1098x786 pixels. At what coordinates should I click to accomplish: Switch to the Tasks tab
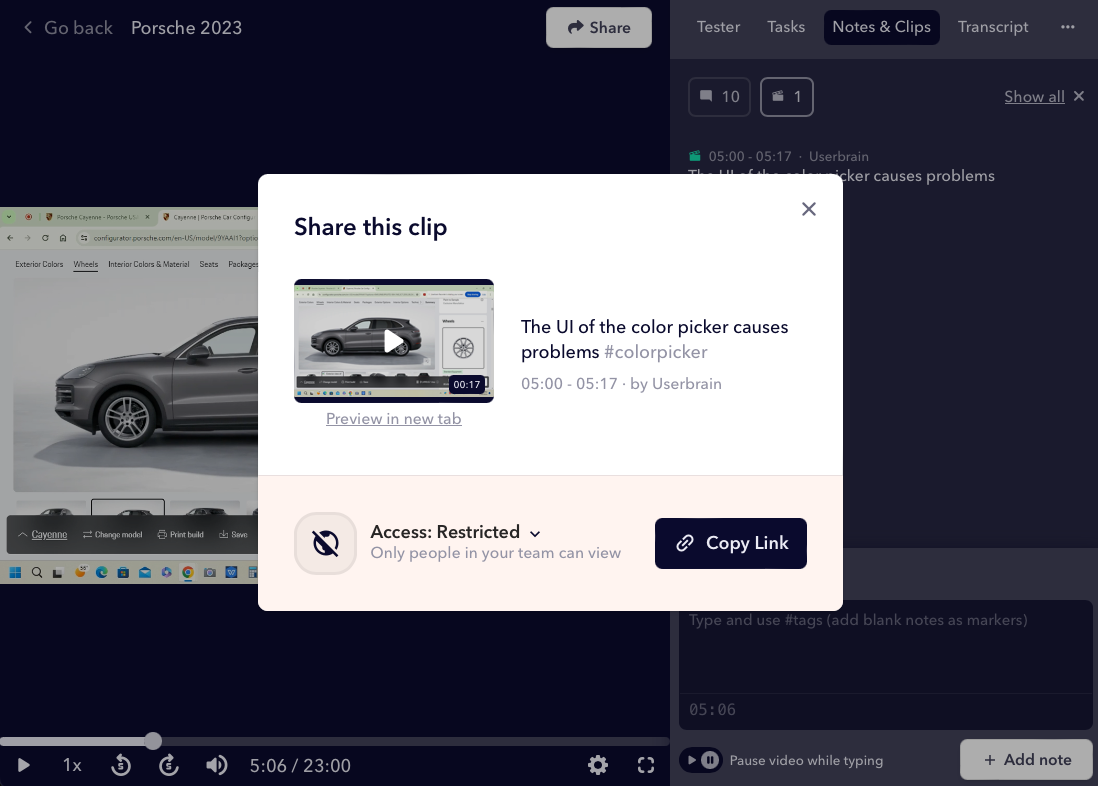(786, 27)
